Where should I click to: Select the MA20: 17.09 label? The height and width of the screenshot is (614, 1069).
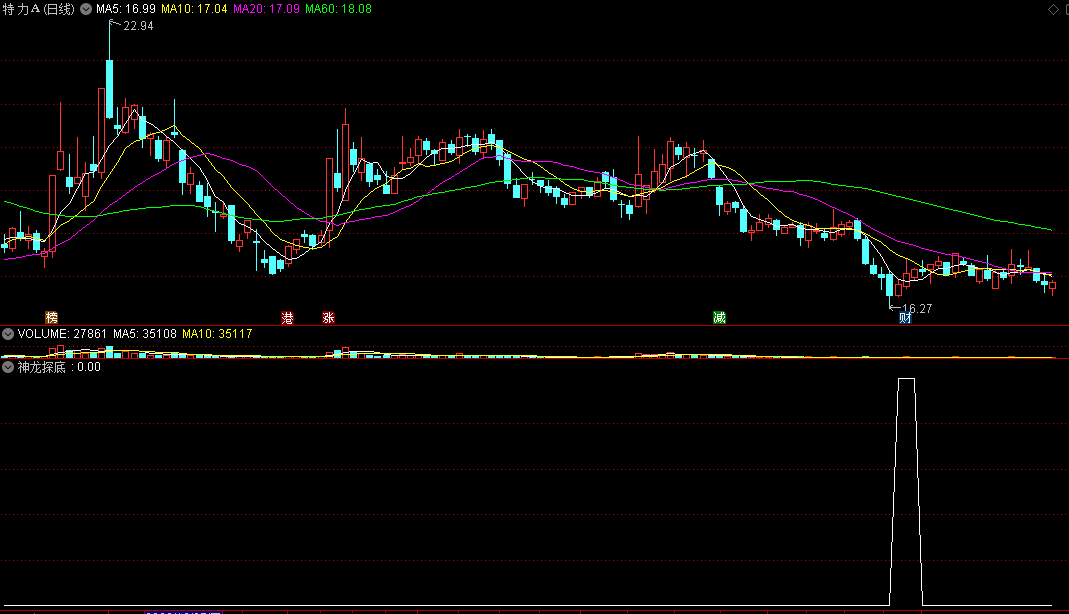pos(267,10)
